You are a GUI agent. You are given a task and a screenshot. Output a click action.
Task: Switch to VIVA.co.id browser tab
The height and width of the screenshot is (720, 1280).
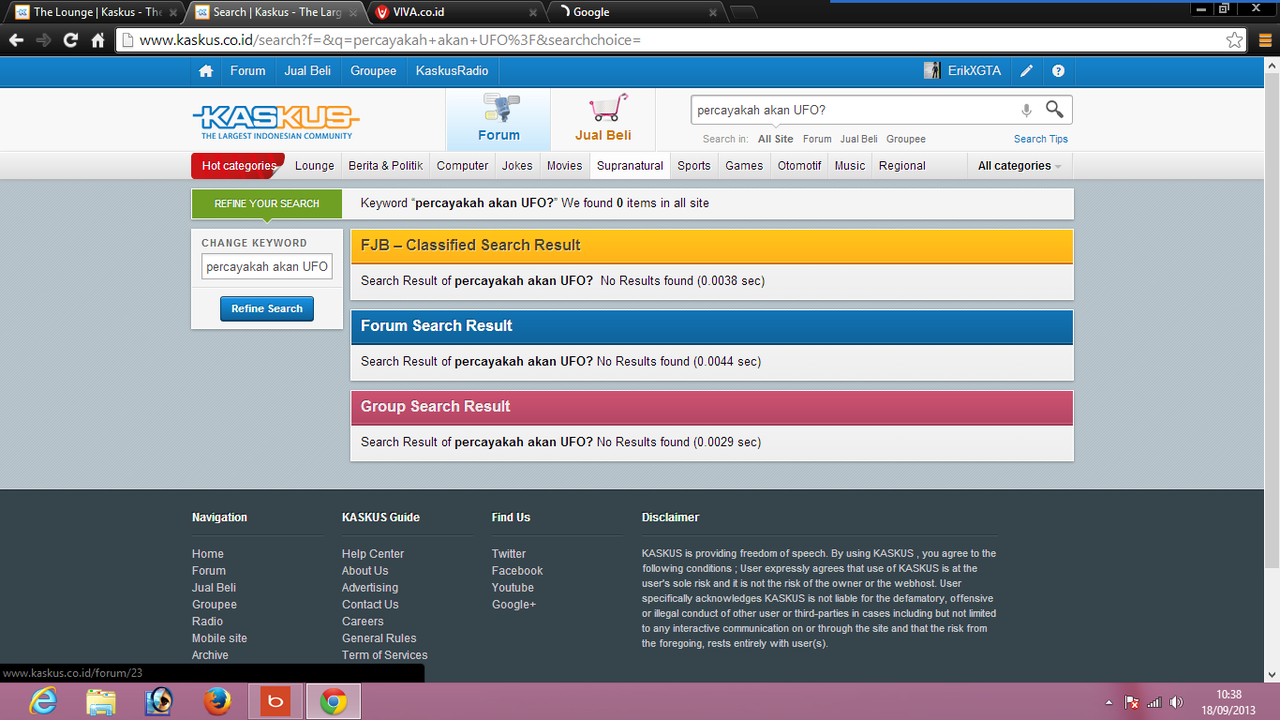click(x=455, y=12)
